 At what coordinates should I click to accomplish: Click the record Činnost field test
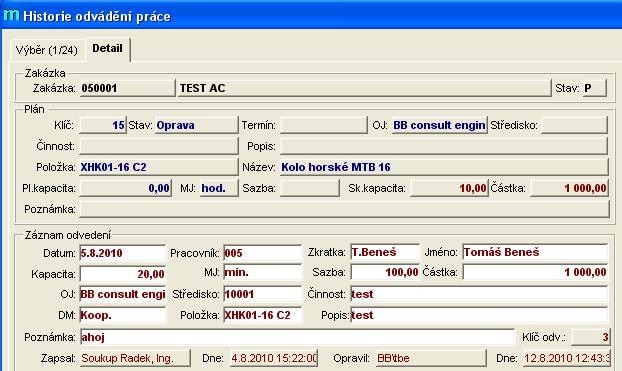coord(479,294)
